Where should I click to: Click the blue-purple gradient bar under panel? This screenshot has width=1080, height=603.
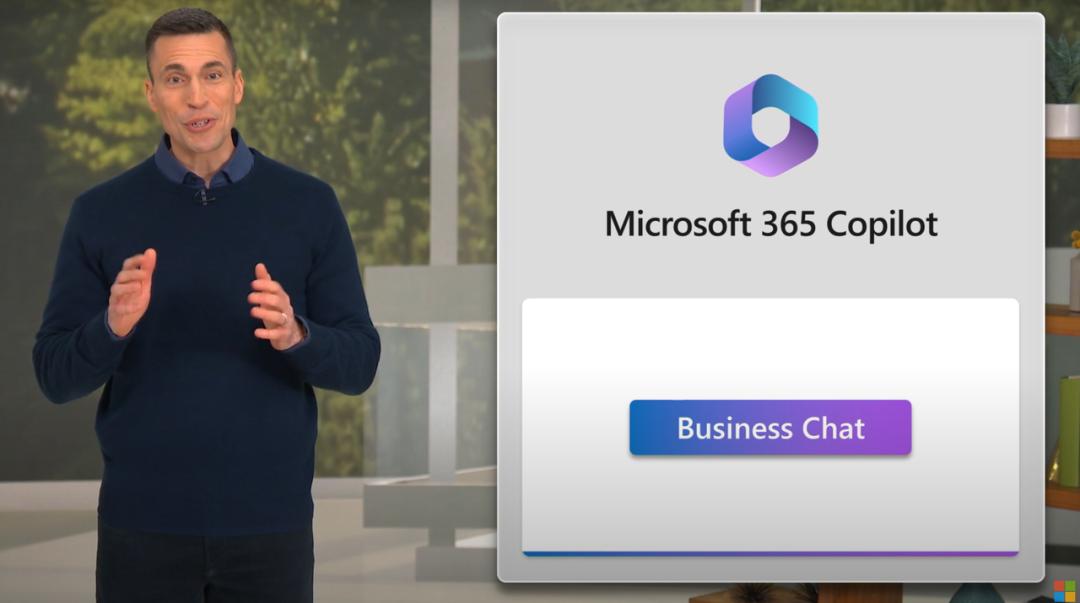770,553
